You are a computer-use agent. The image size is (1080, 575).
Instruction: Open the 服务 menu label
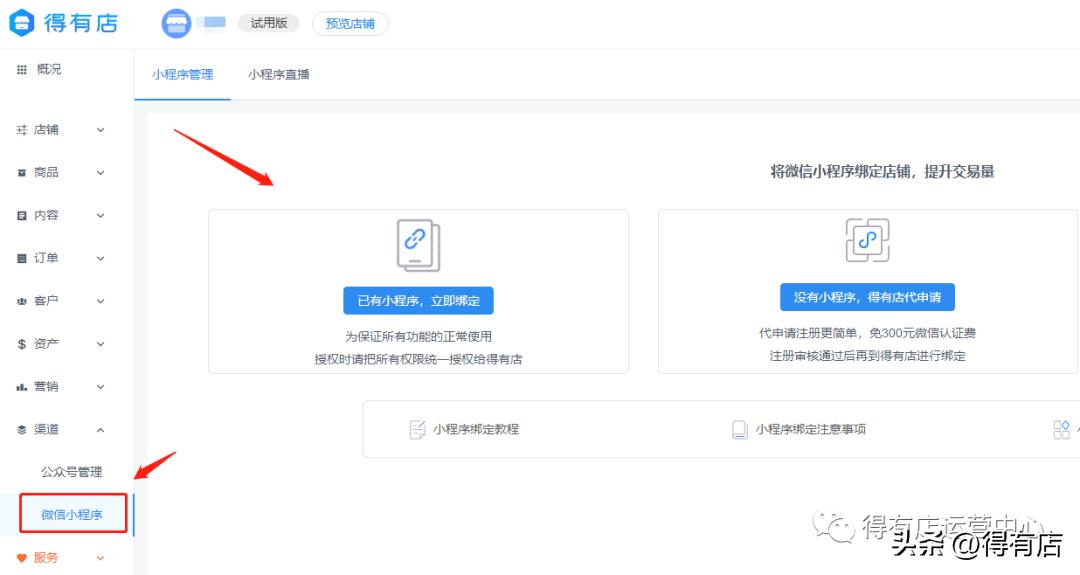click(46, 558)
